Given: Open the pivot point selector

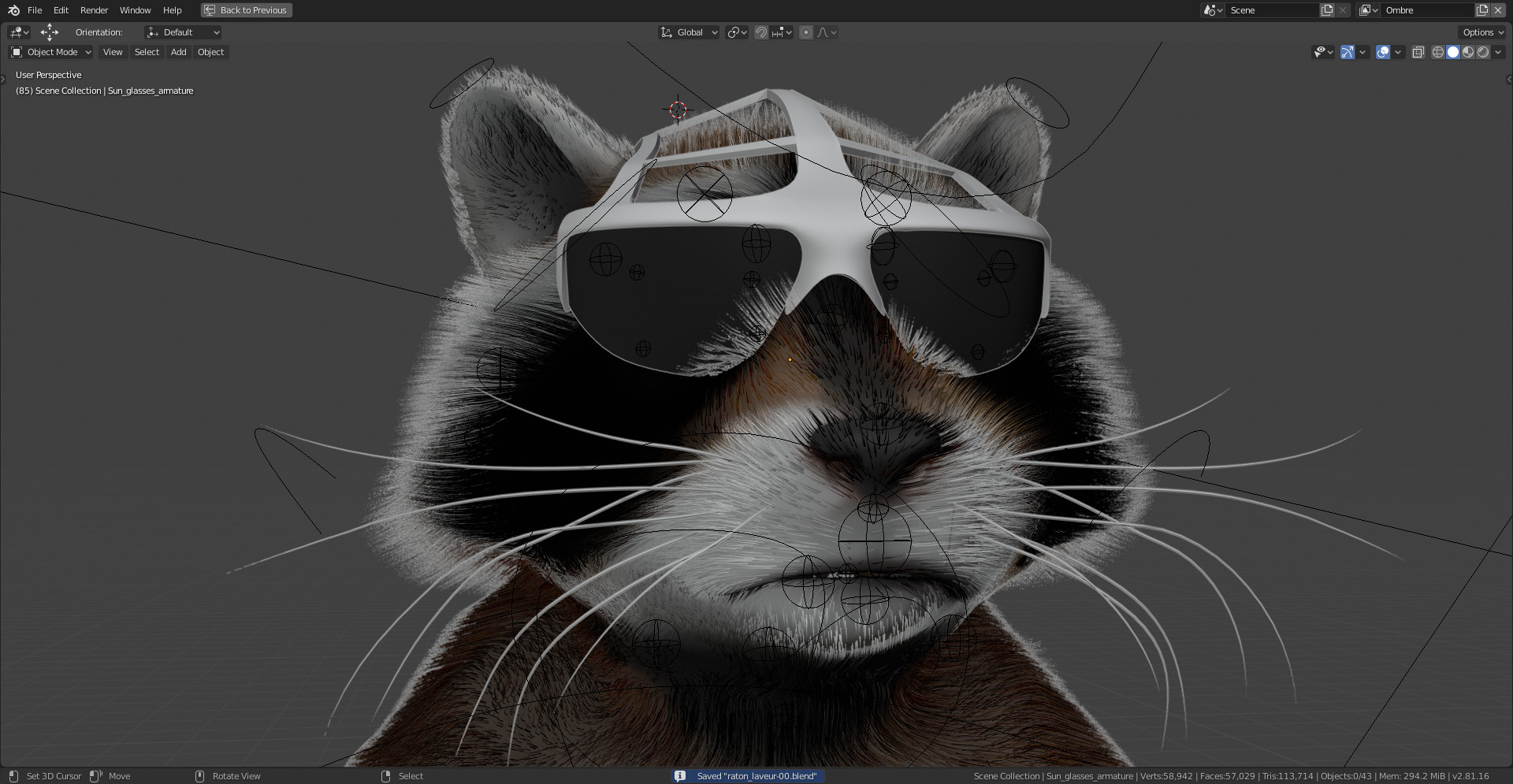Looking at the screenshot, I should (737, 32).
